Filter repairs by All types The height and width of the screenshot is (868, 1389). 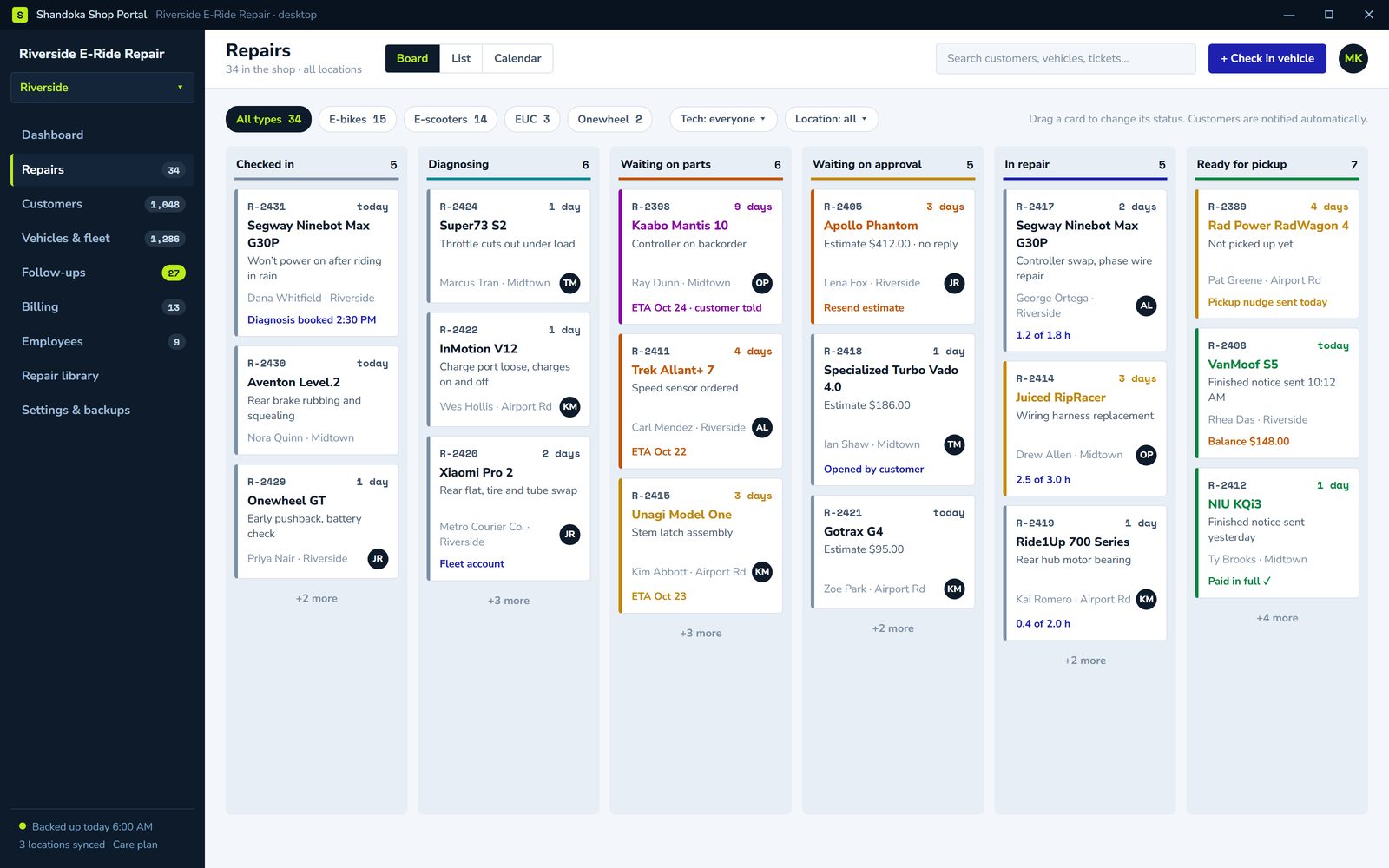[268, 119]
